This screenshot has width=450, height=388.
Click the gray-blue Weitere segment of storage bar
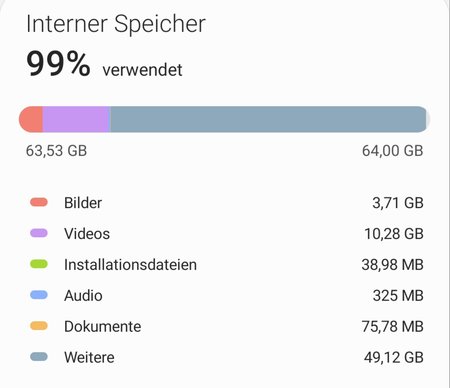(269, 119)
